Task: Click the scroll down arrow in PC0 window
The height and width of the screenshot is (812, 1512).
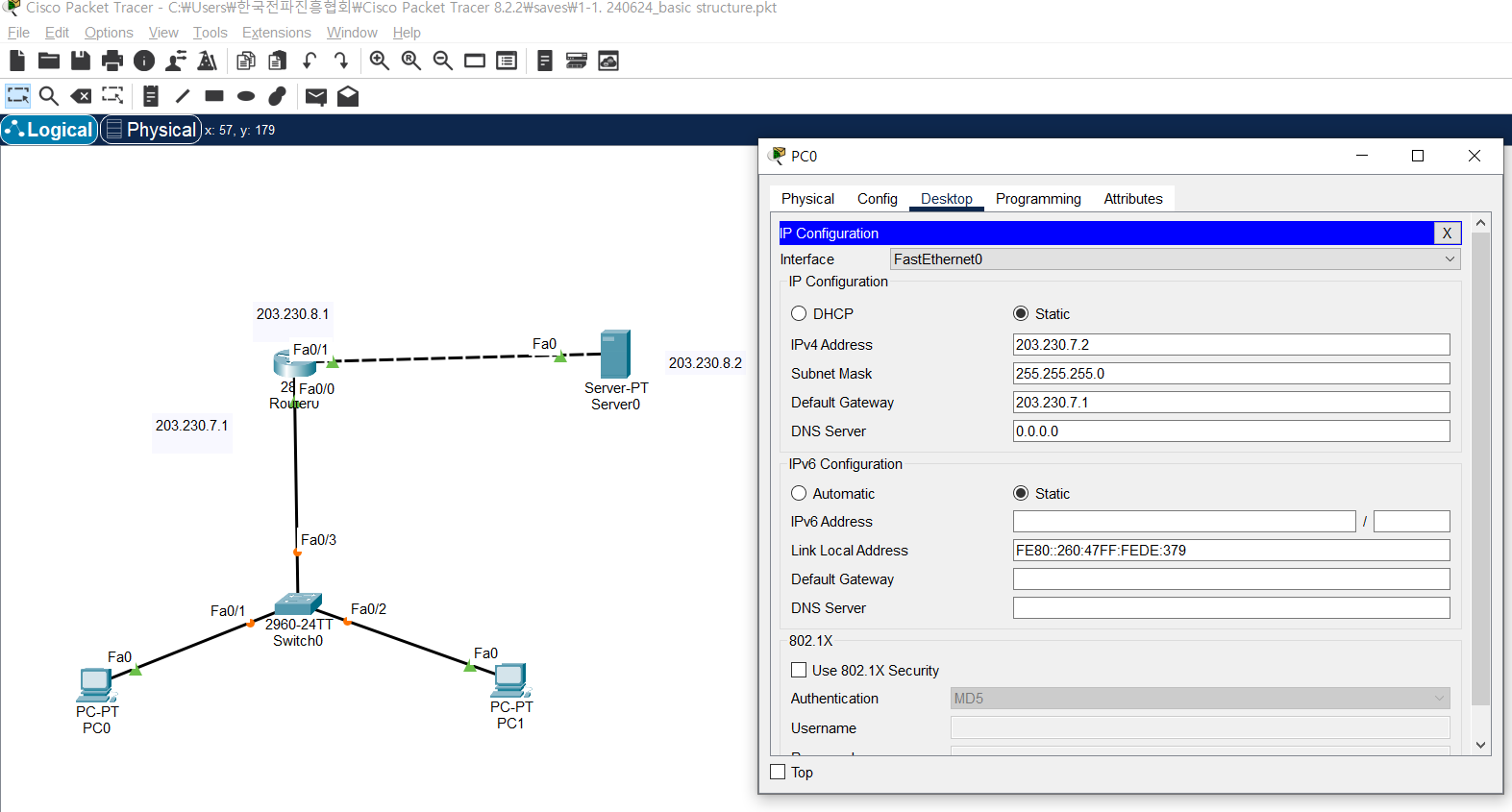Action: [x=1480, y=745]
